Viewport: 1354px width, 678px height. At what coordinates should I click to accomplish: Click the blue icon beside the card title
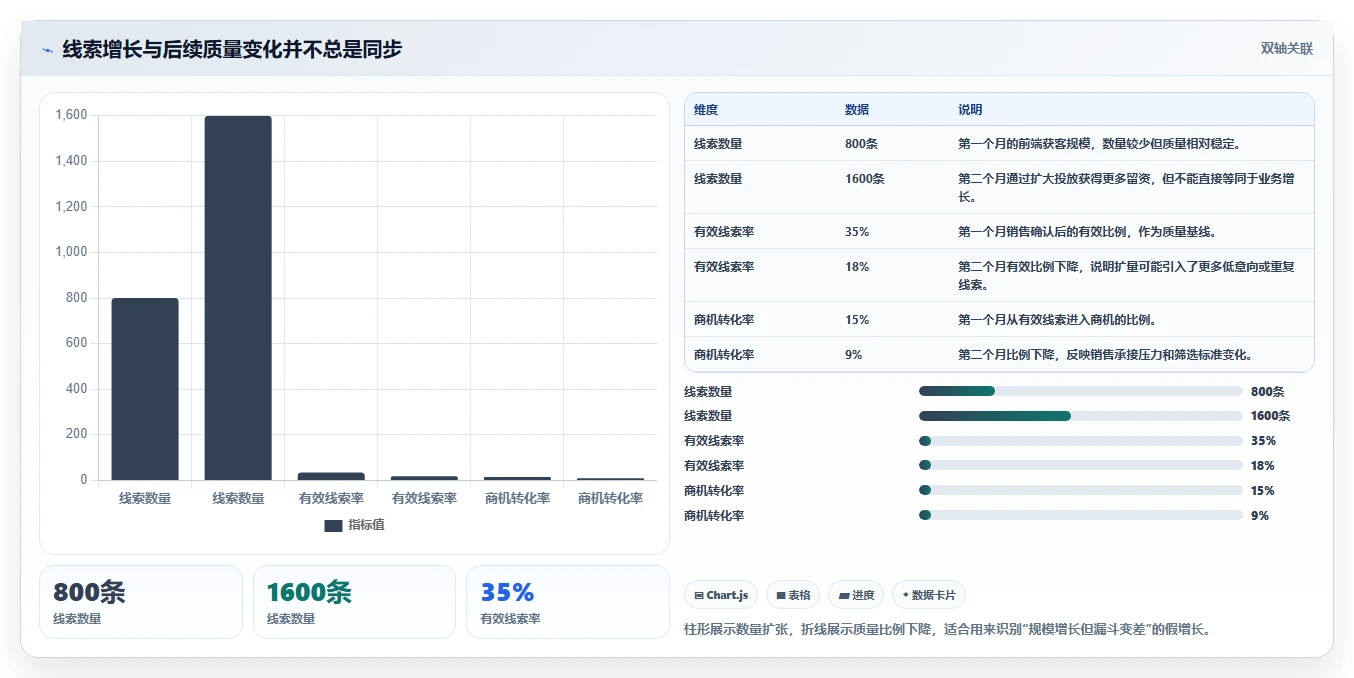click(47, 50)
